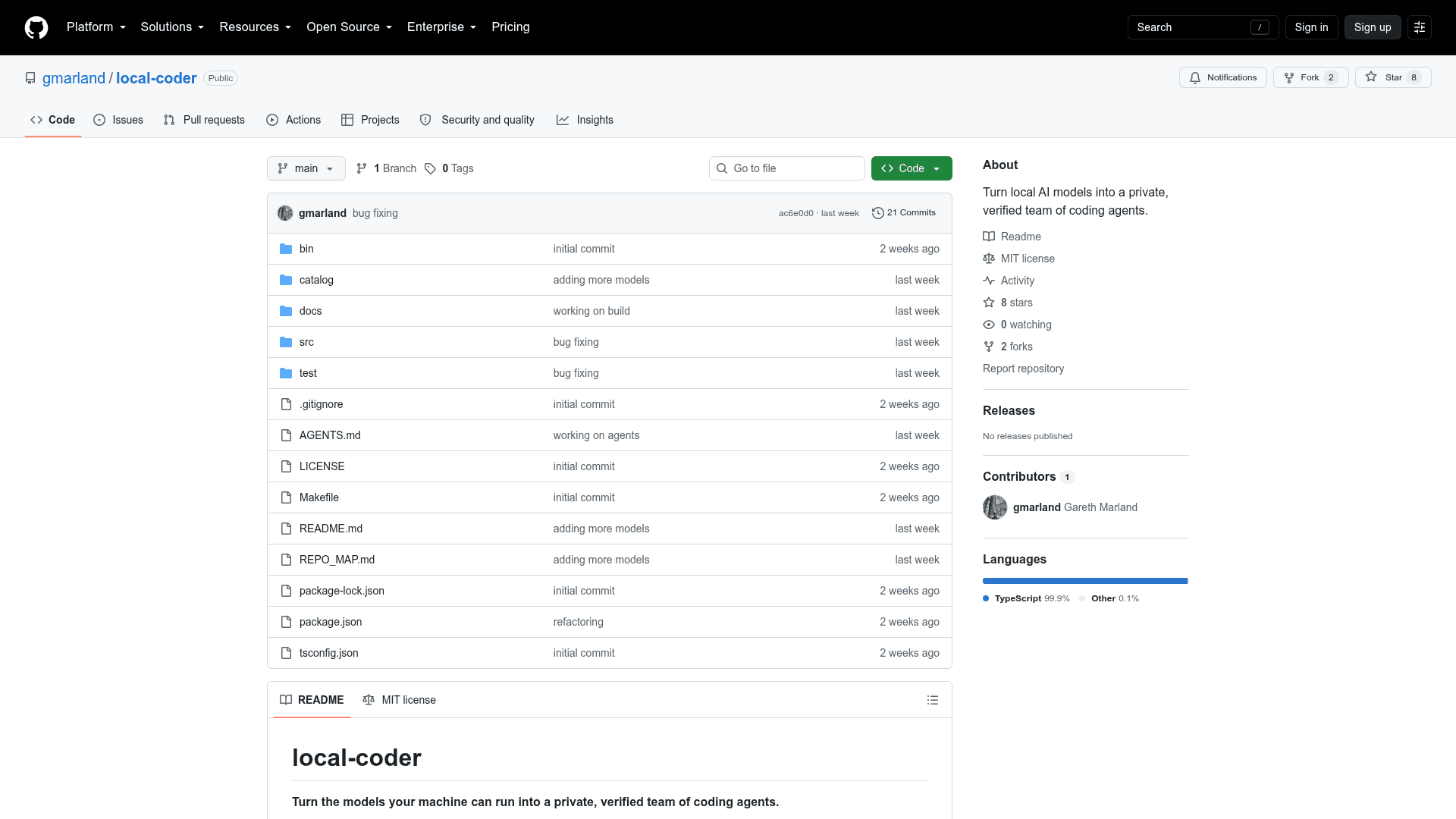
Task: Open the Pricing link
Action: [x=510, y=27]
